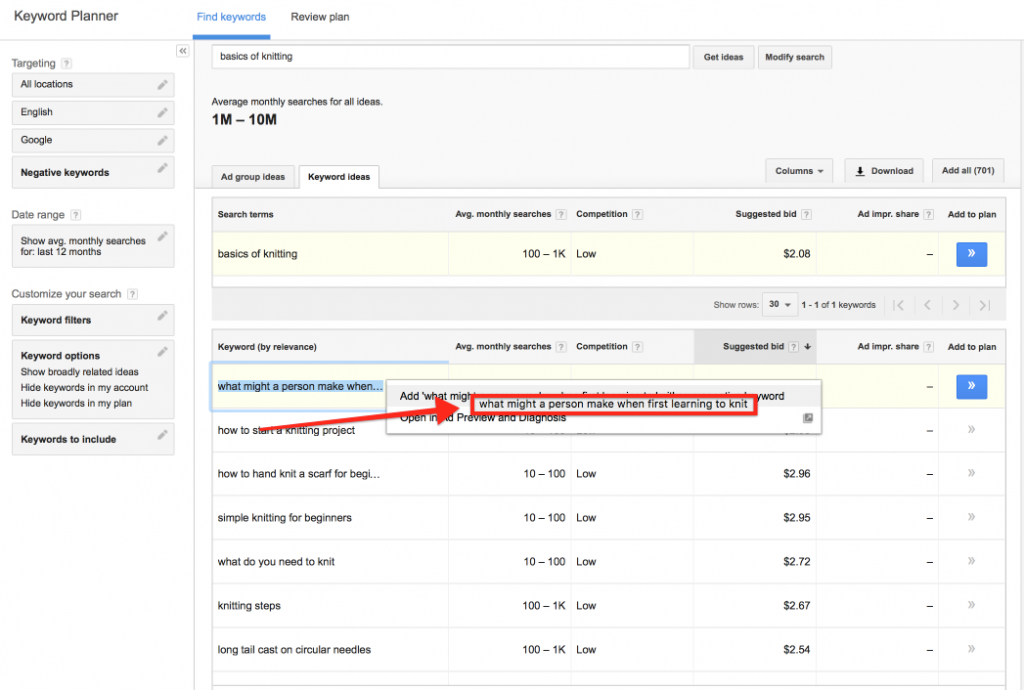Screen dimensions: 1024x690
Task: Edit Keywords to include pencil icon
Action: coord(162,435)
